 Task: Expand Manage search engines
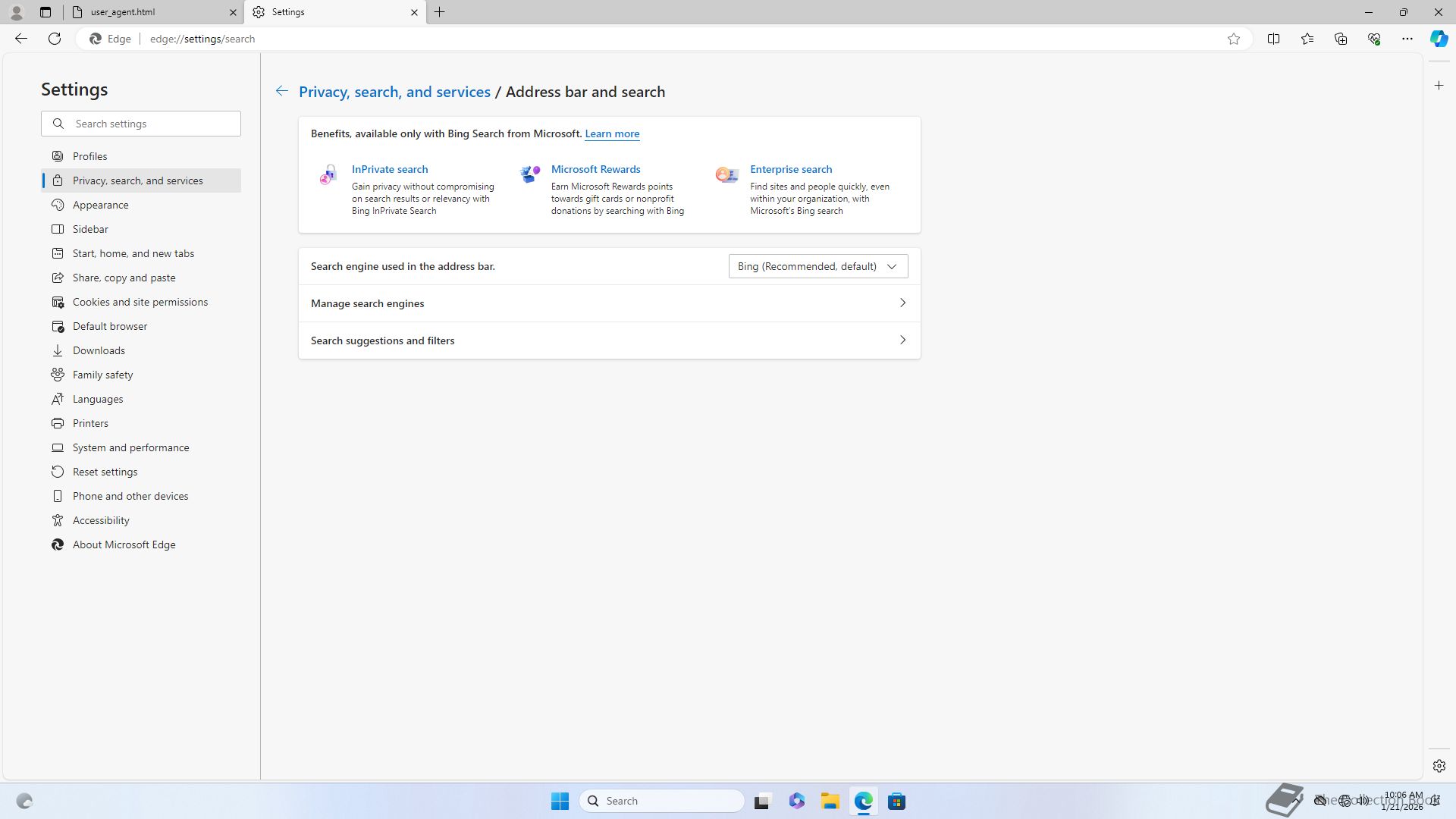point(609,303)
